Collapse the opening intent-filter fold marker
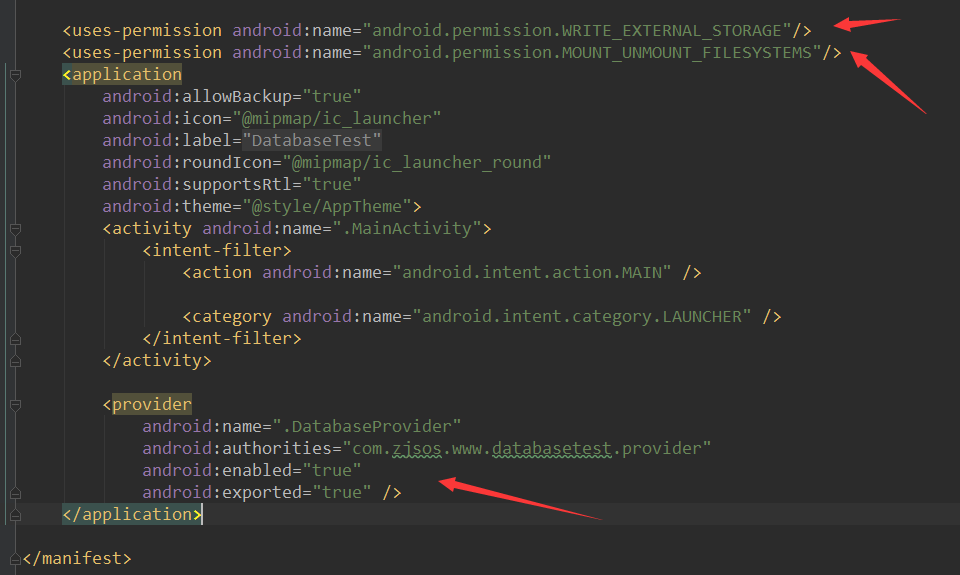 click(x=15, y=251)
